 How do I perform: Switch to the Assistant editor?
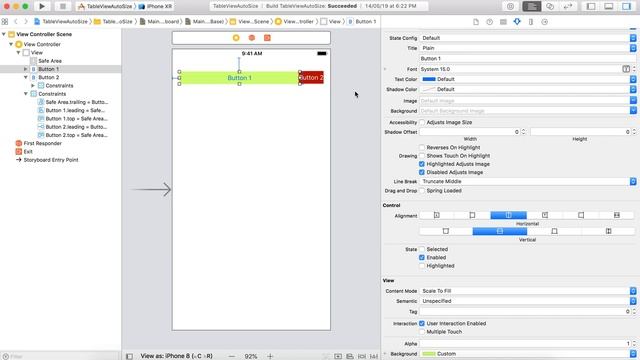[550, 6]
